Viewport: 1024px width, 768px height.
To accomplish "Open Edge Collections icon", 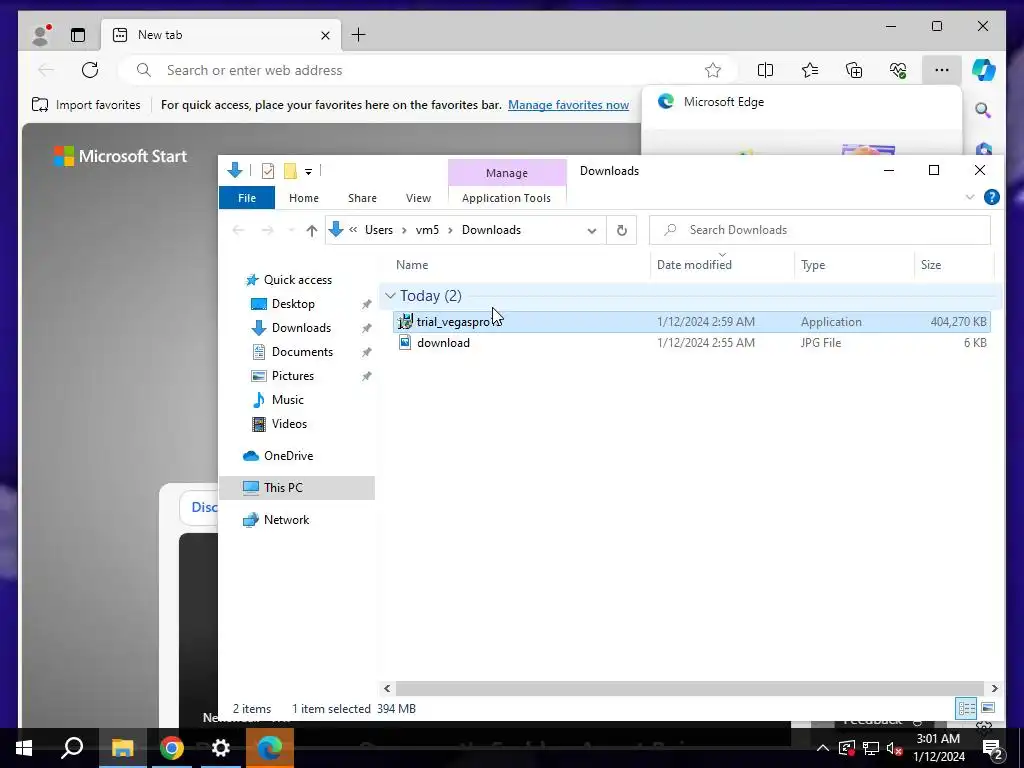I will coord(854,70).
